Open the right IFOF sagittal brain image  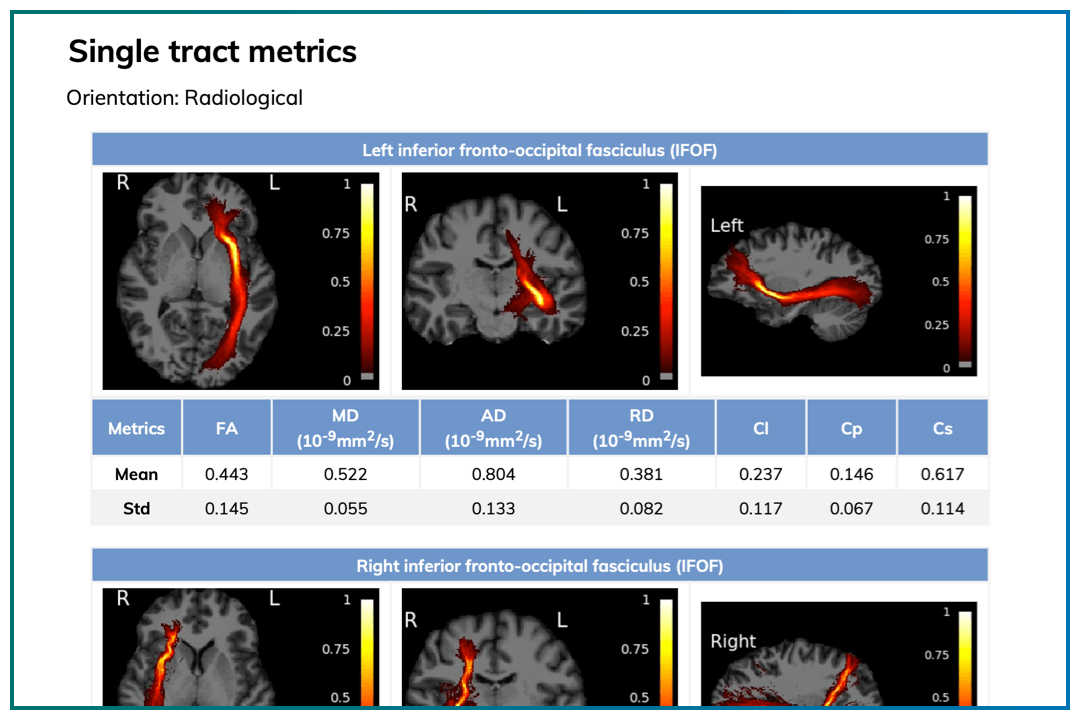coord(839,654)
